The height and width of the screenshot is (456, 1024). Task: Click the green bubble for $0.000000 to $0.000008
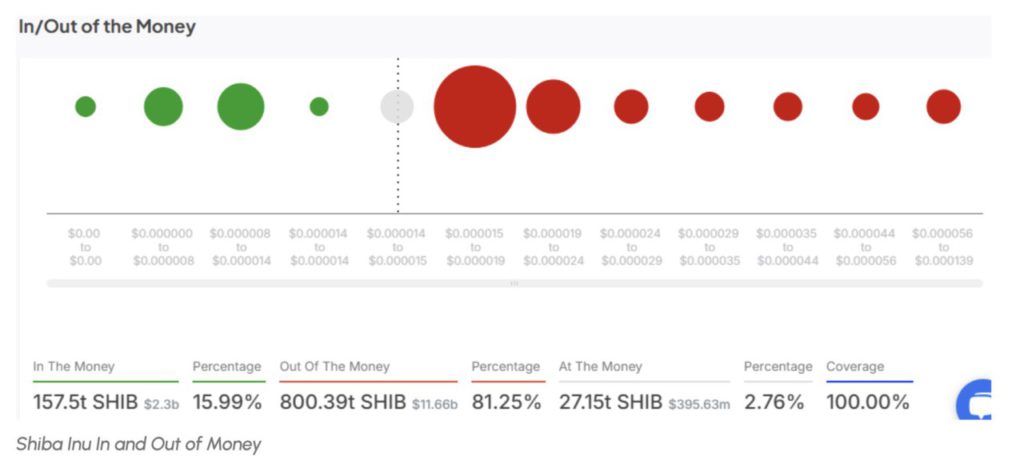(x=163, y=107)
